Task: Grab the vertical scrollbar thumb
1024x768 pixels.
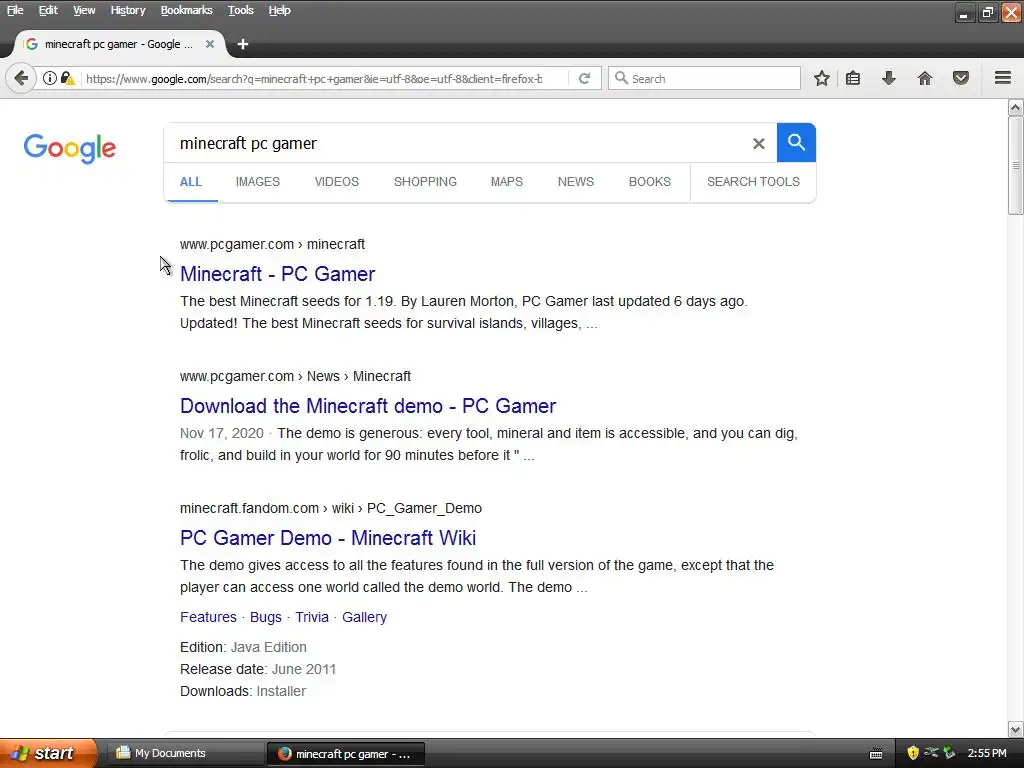Action: 1016,165
